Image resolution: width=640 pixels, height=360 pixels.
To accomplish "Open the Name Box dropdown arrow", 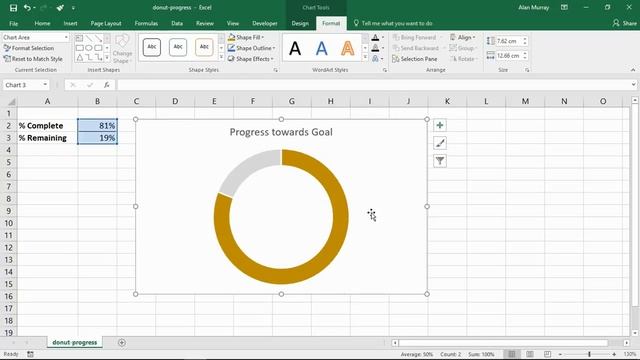I will tap(45, 85).
